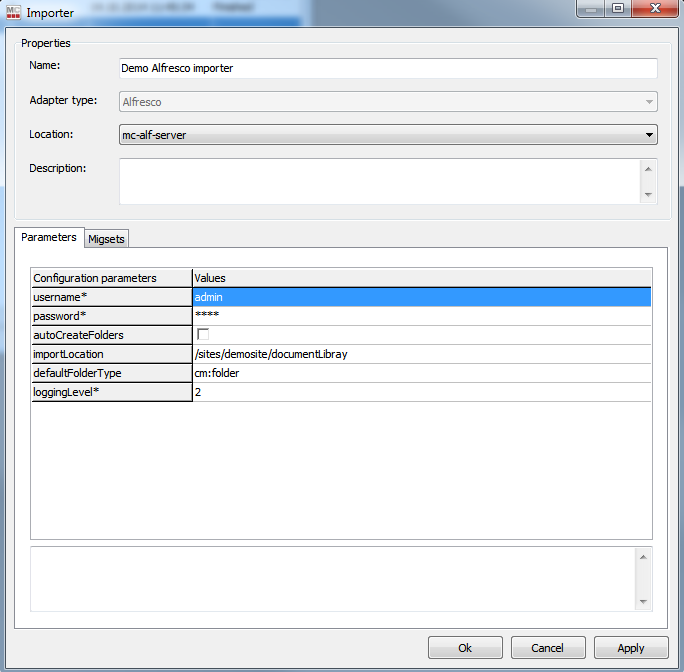Click the Cancel button

(x=547, y=648)
